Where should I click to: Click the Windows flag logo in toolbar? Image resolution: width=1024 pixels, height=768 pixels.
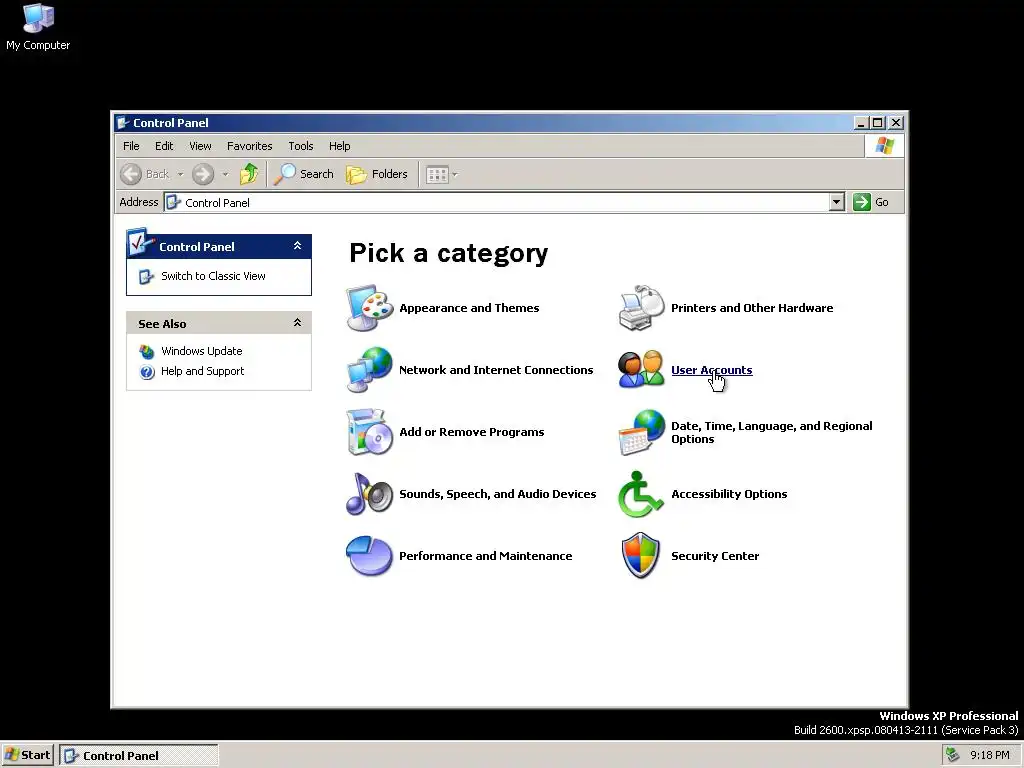point(884,146)
